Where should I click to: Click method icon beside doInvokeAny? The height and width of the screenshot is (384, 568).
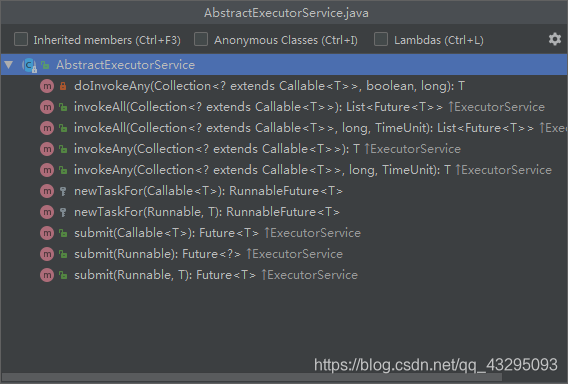pos(47,86)
